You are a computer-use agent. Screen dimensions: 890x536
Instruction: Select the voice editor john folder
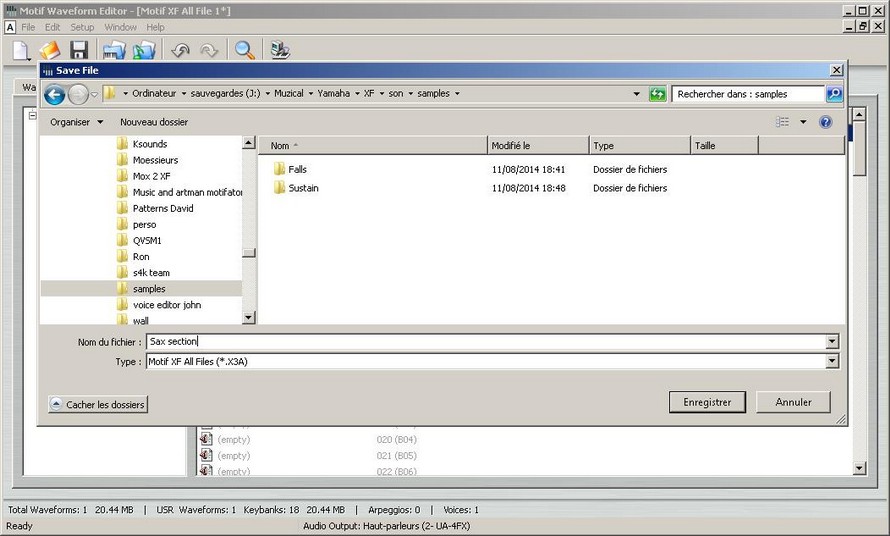pos(166,305)
